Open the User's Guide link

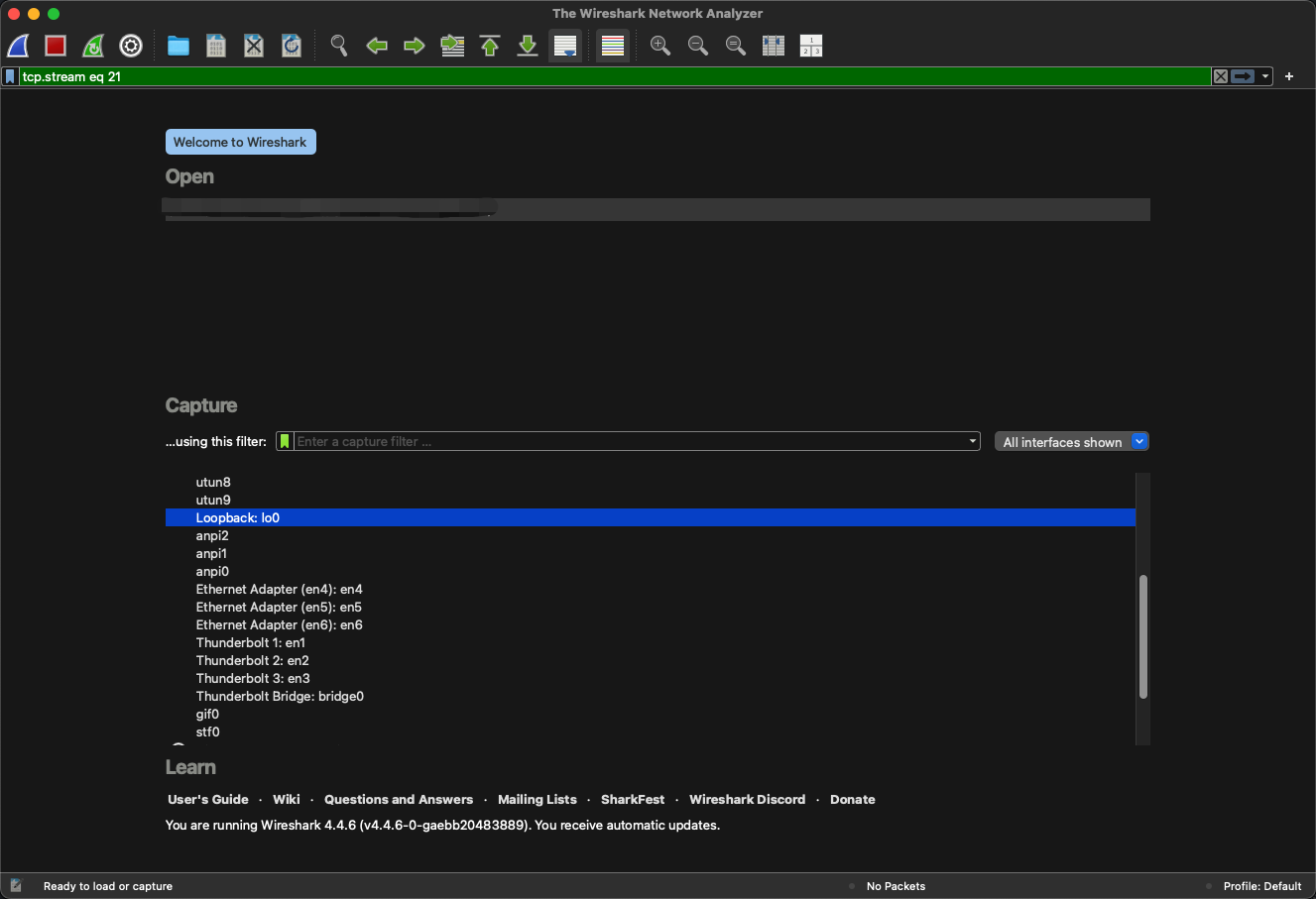(x=208, y=799)
